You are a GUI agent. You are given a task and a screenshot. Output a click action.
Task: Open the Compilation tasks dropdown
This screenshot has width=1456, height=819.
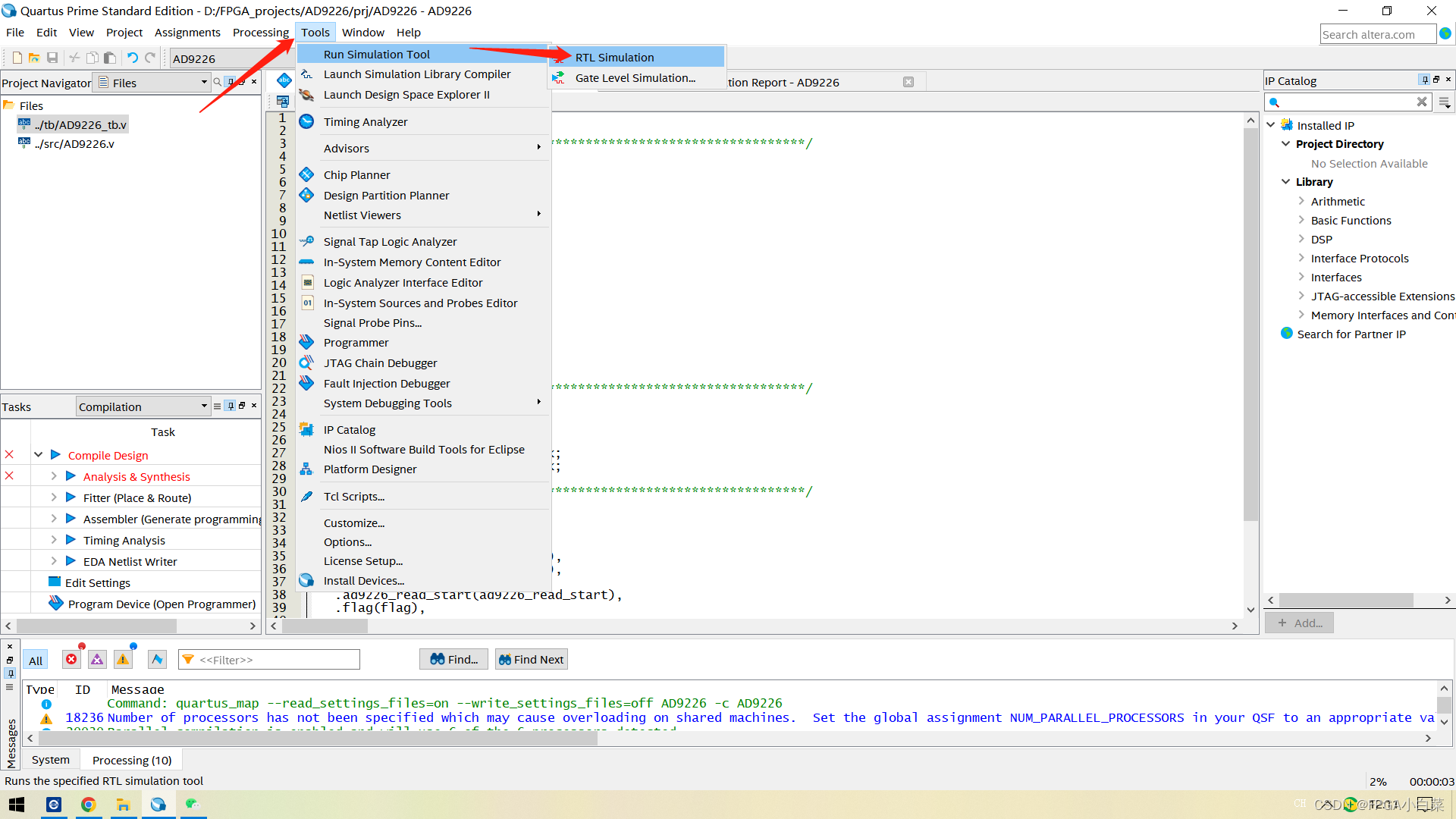(143, 407)
